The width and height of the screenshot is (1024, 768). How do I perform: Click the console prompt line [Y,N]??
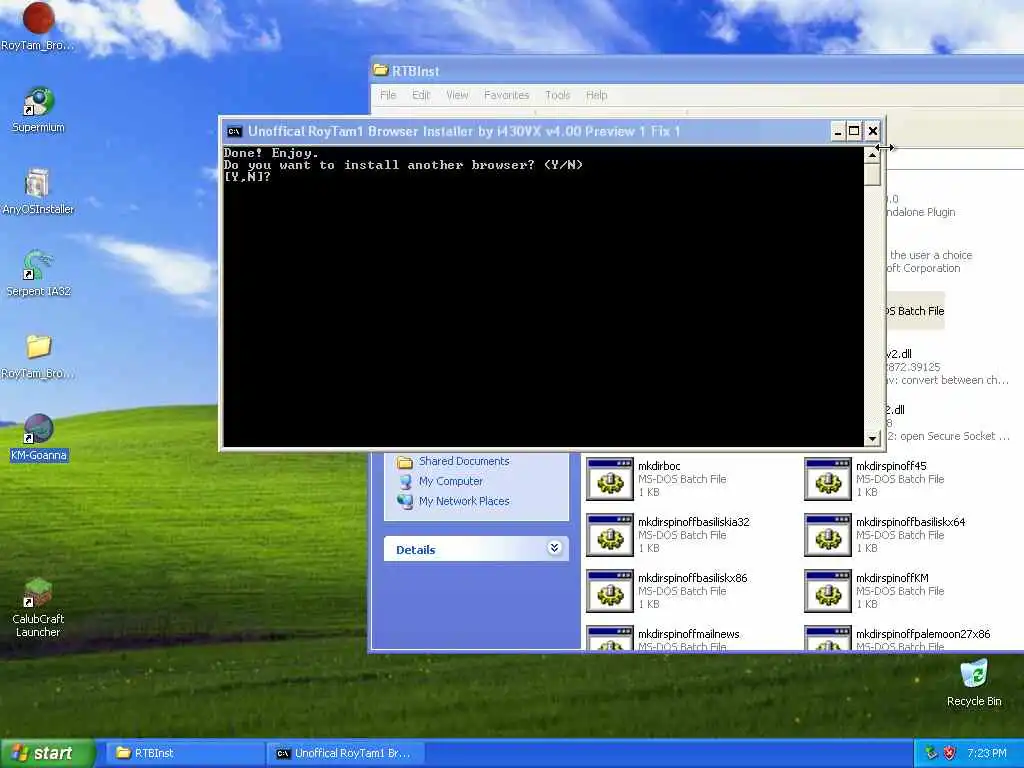pyautogui.click(x=248, y=177)
